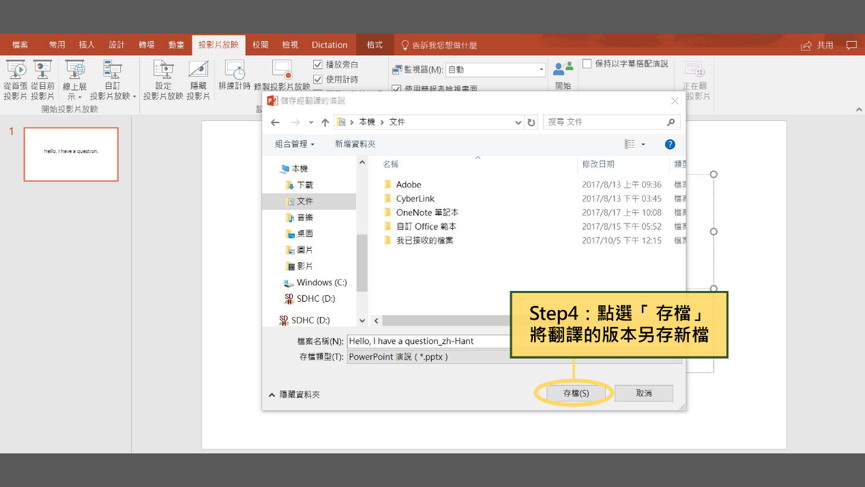This screenshot has width=865, height=487.
Task: Click the 取消 cancel button
Action: (x=643, y=393)
